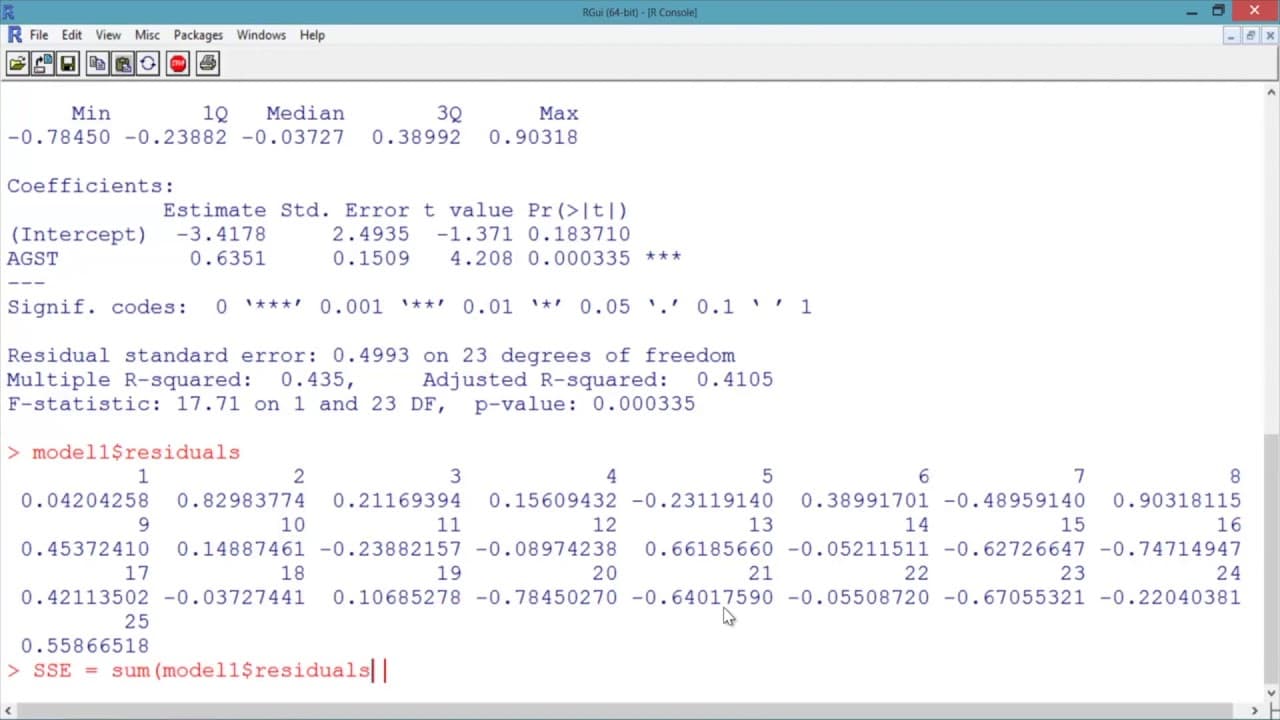This screenshot has height=720, width=1280.
Task: Click the Std. Error value 2.4935
Action: [x=371, y=234]
